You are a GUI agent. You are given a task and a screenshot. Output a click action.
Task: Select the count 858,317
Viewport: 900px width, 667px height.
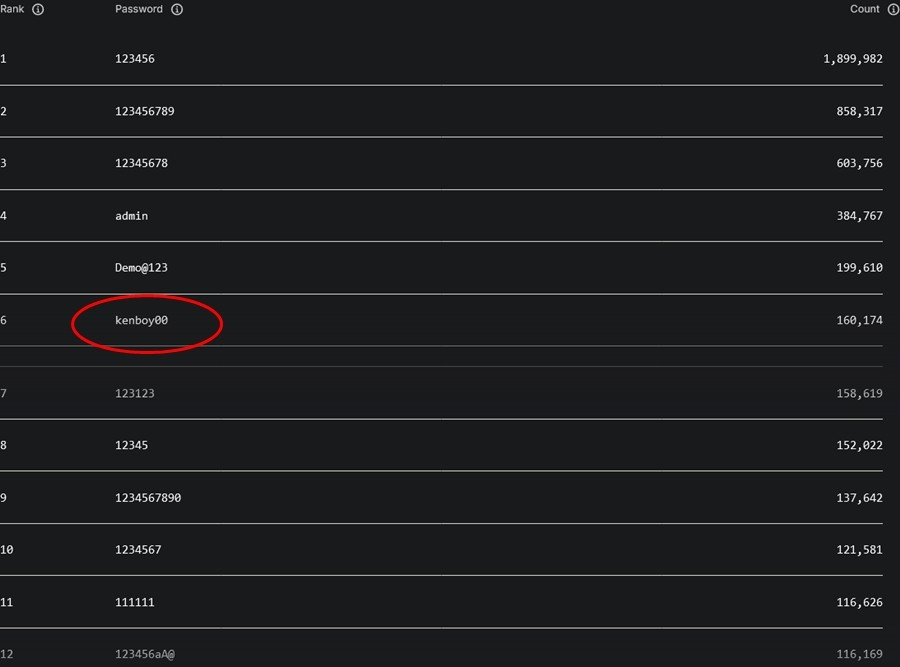pyautogui.click(x=859, y=111)
